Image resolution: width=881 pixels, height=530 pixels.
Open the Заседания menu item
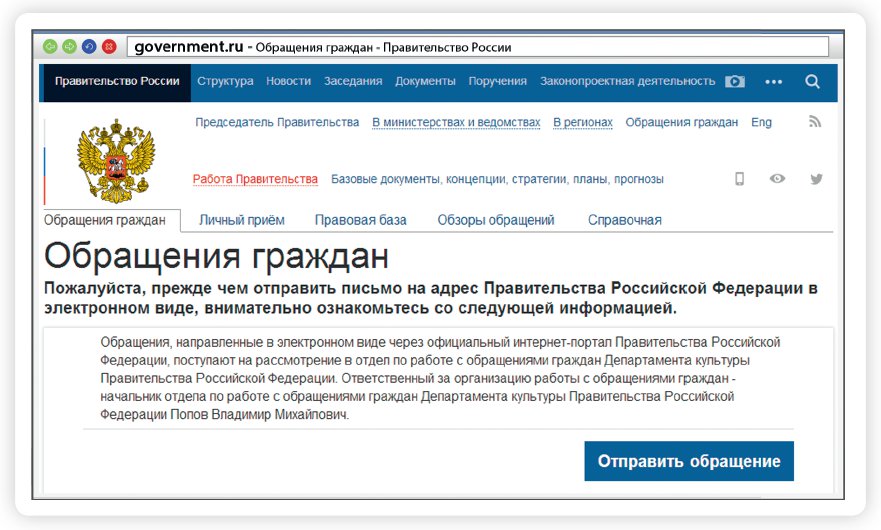[353, 81]
